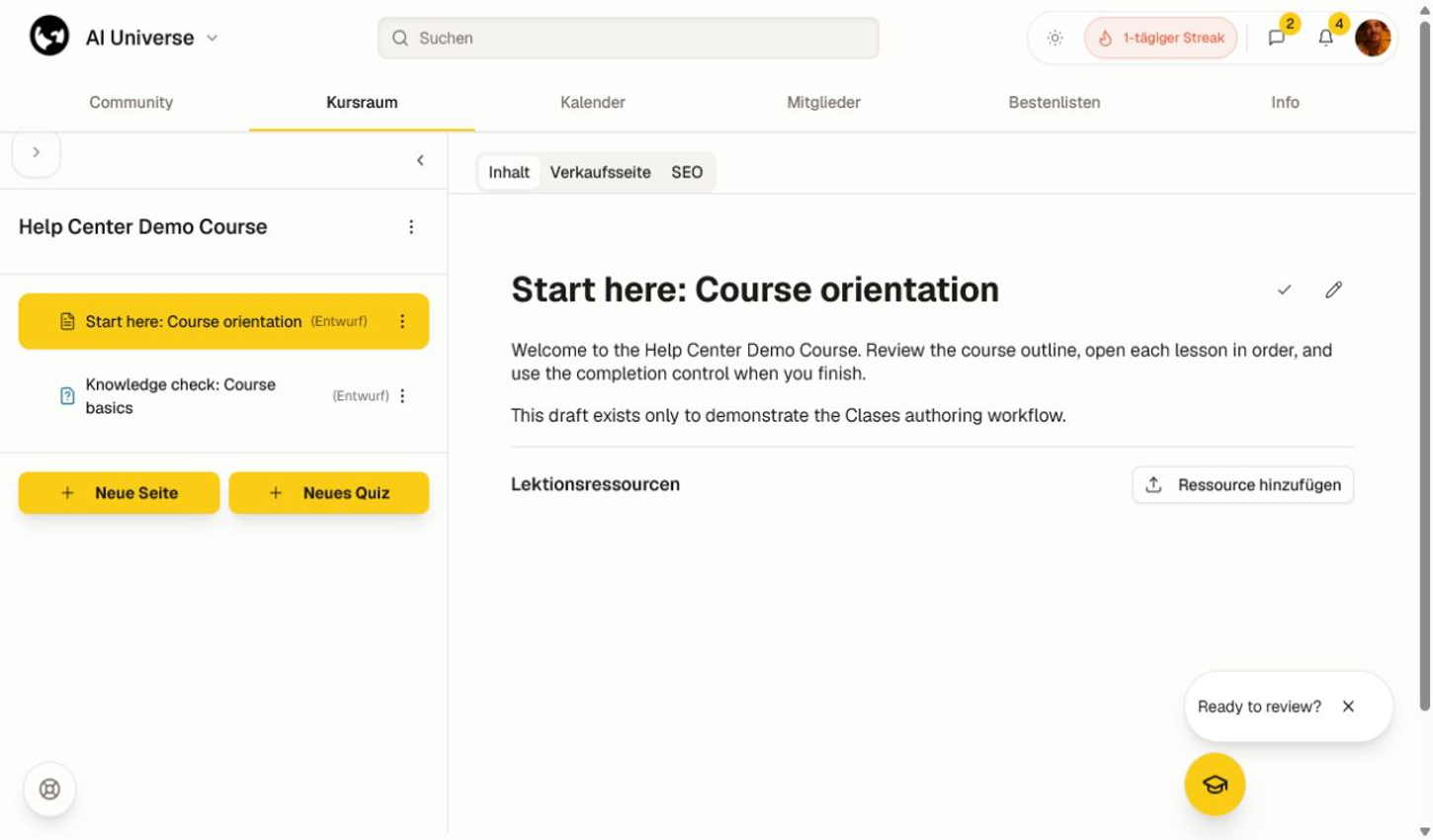This screenshot has width=1433, height=840.
Task: Focus the Suchen search field
Action: pos(629,38)
